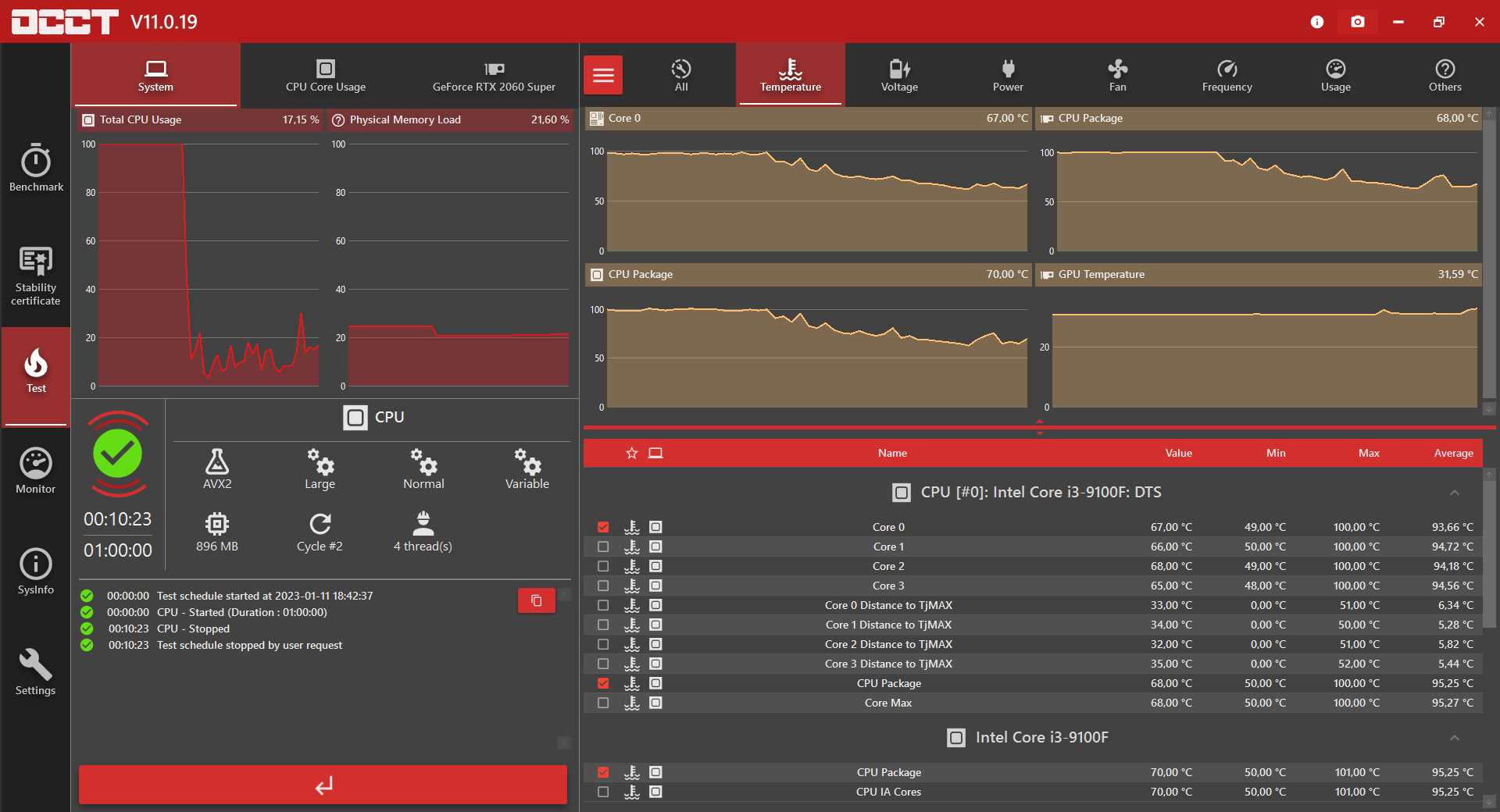This screenshot has width=1500, height=812.
Task: Copy the test log with the red button
Action: coord(537,600)
